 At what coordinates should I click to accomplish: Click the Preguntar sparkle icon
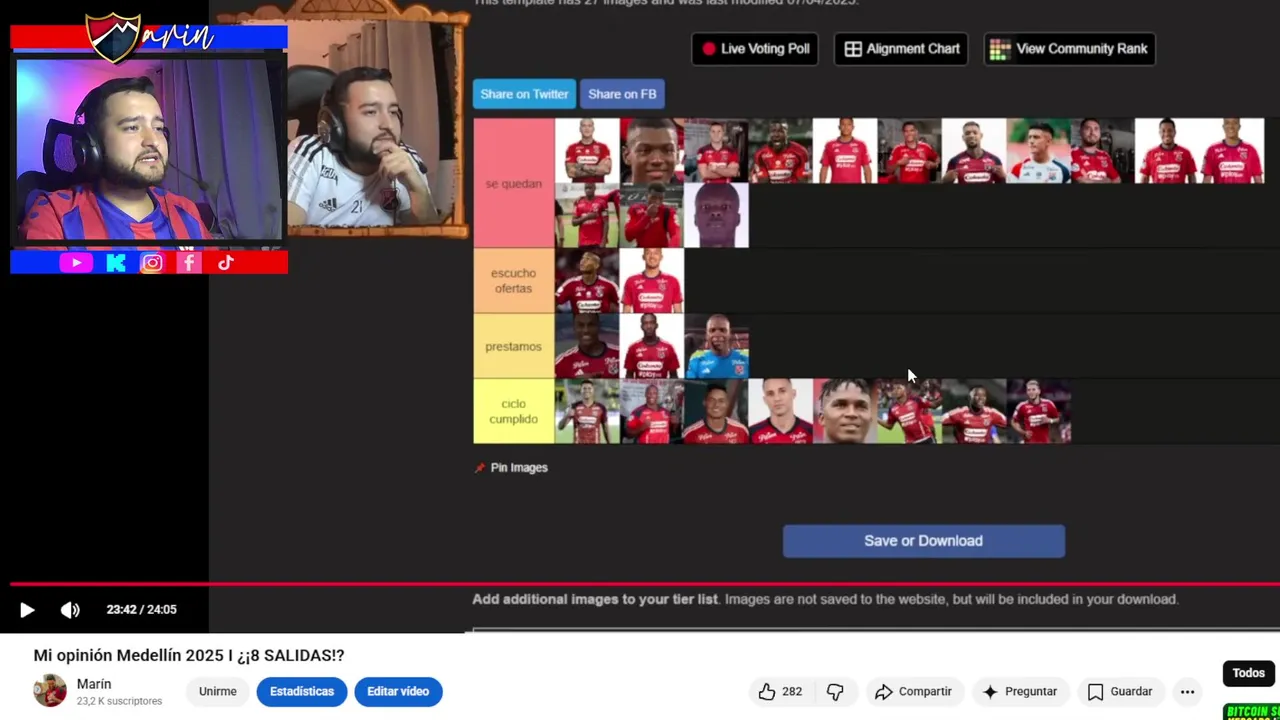tap(990, 692)
